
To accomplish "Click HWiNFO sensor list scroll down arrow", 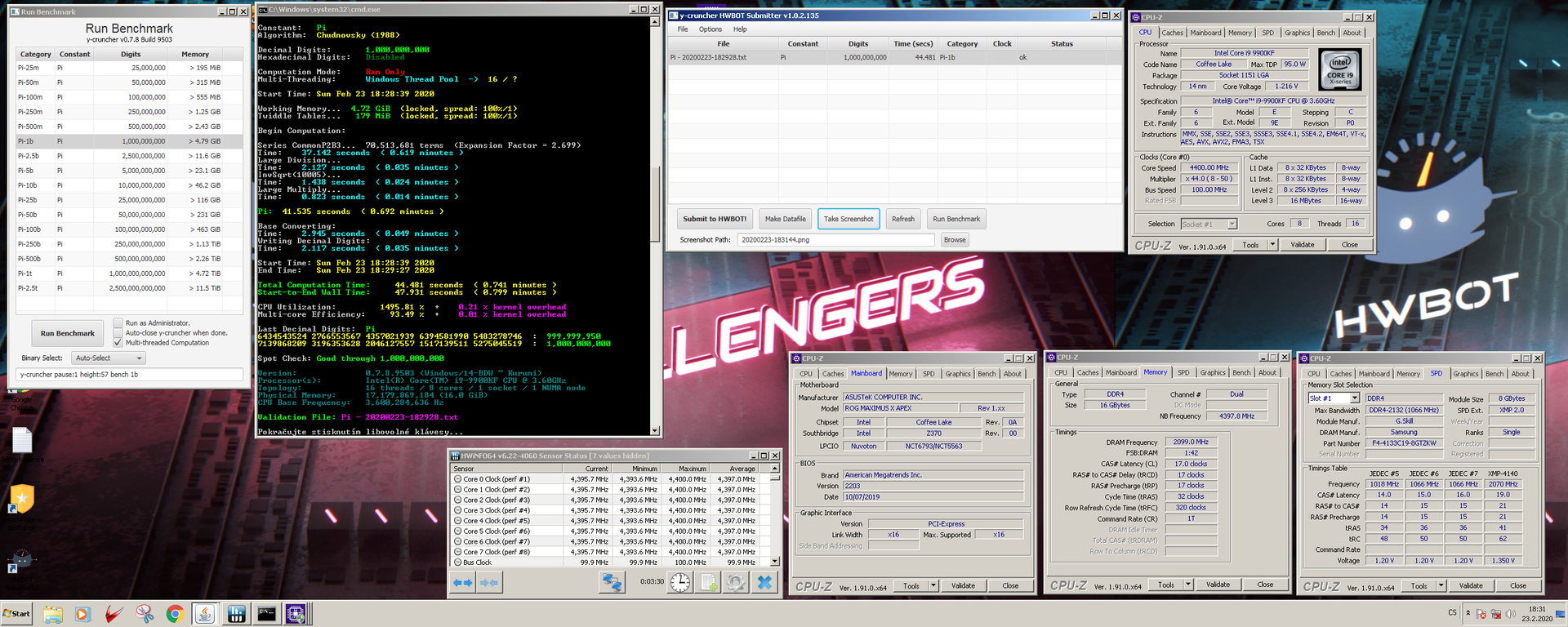I will (775, 562).
